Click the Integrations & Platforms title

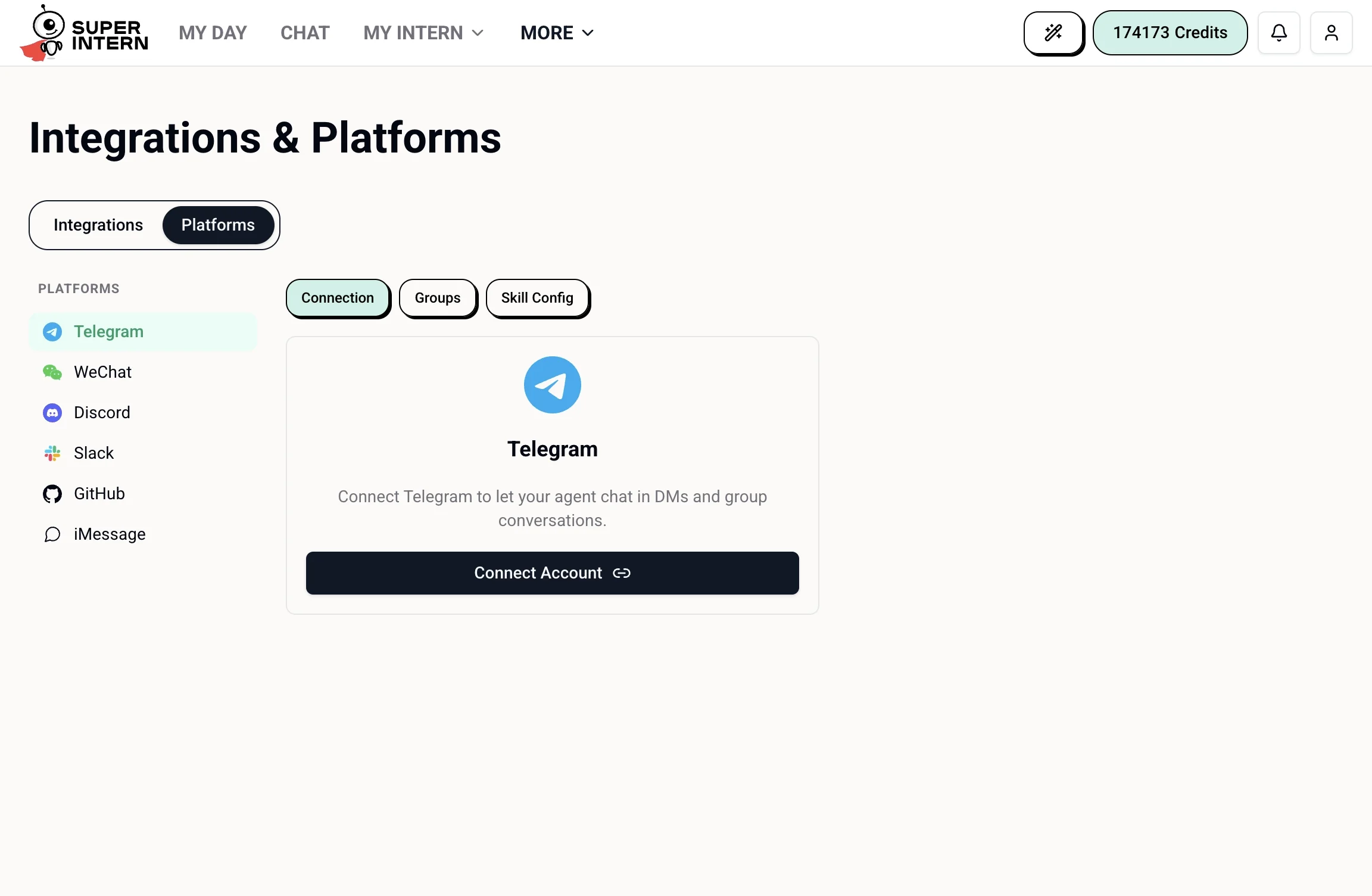point(265,138)
